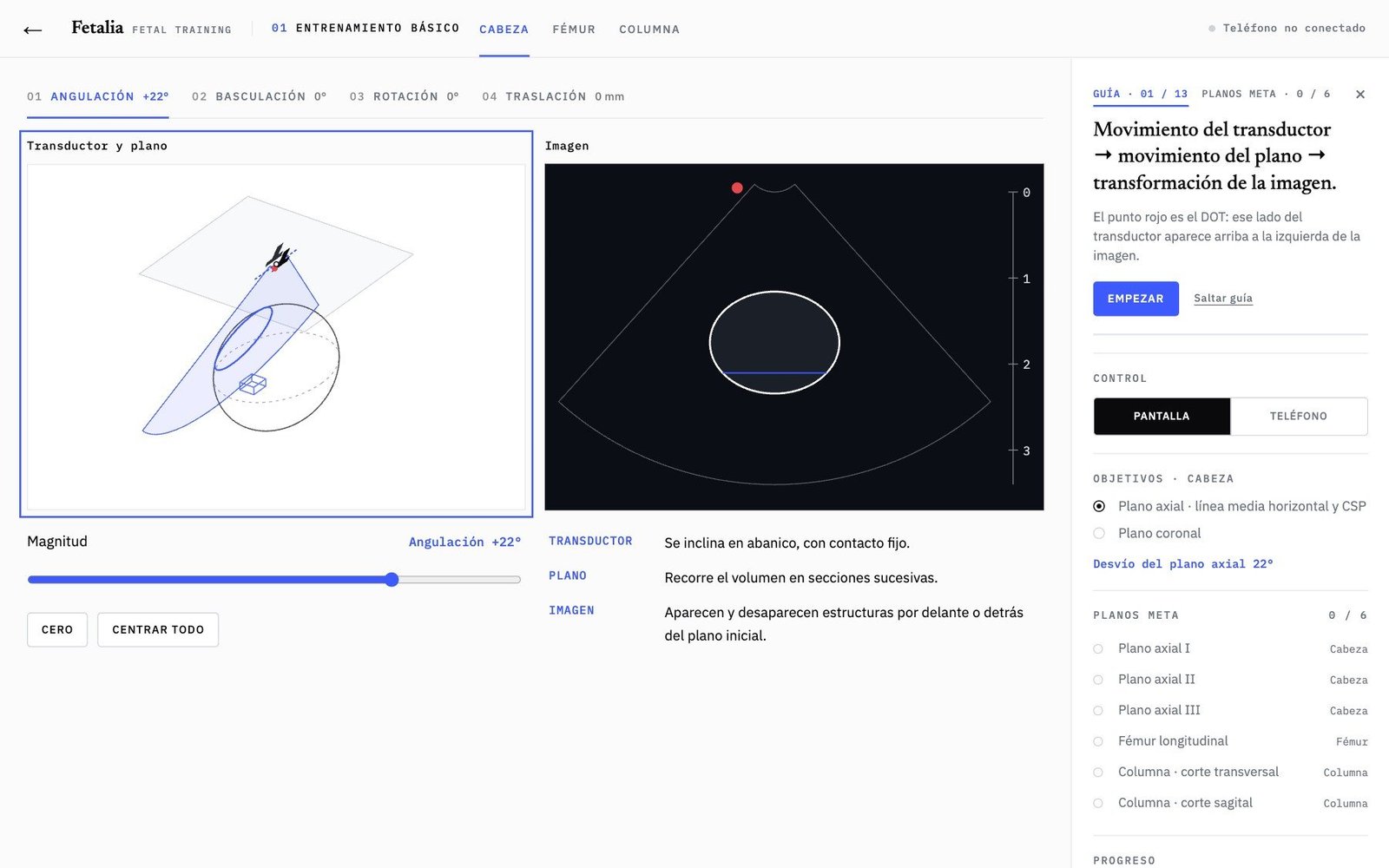This screenshot has width=1389, height=868.
Task: Set control mode to Teléfono
Action: 1299,417
